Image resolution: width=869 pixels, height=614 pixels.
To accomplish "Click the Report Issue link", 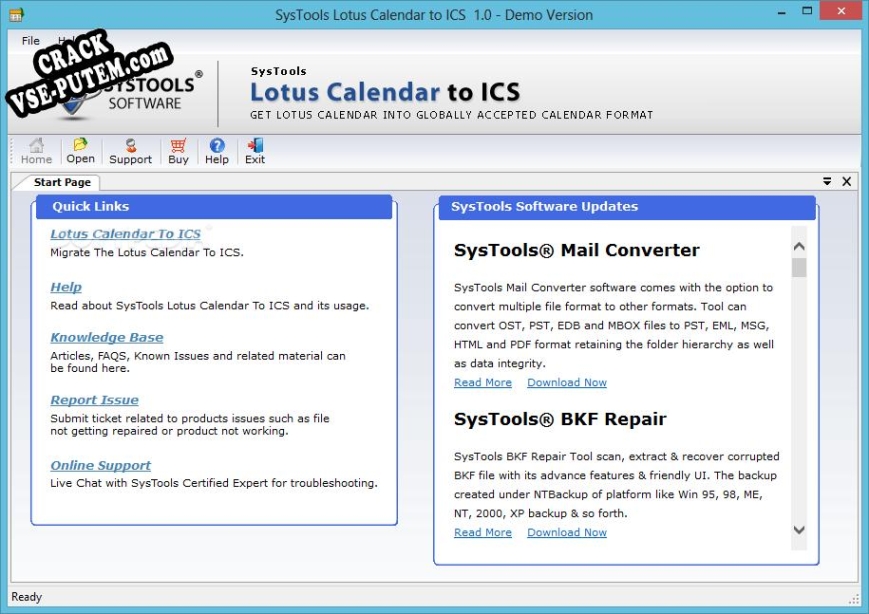I will pyautogui.click(x=94, y=400).
